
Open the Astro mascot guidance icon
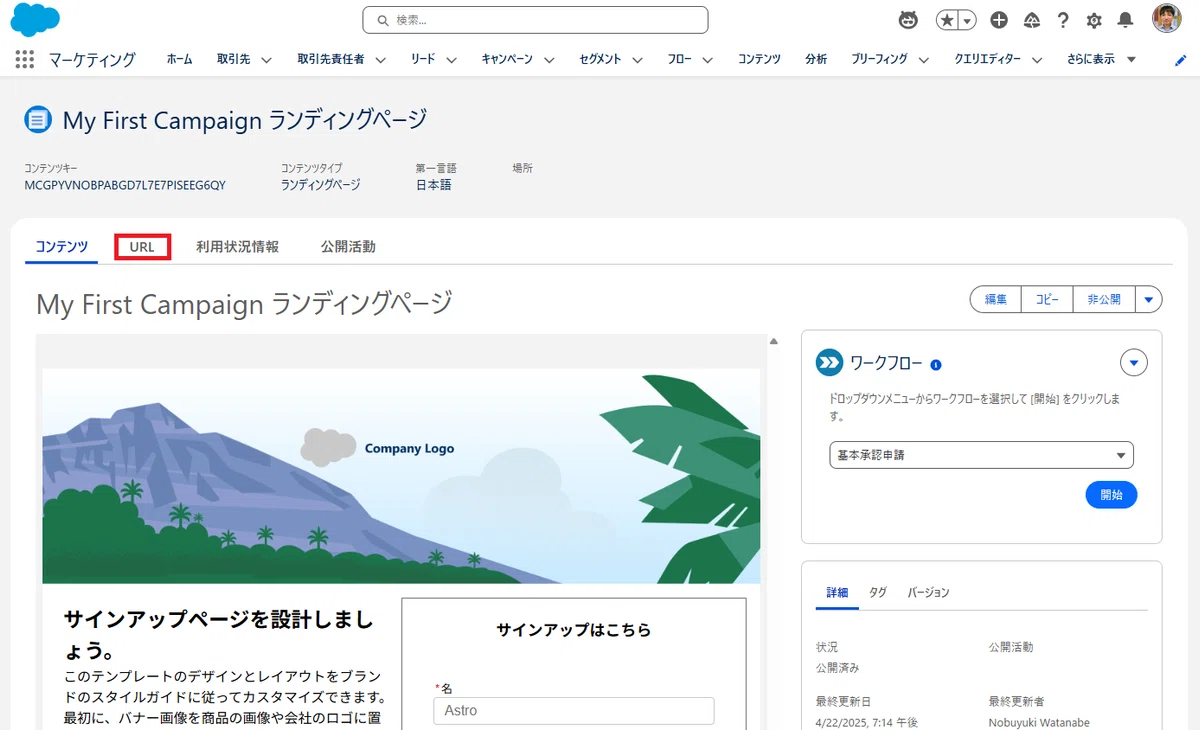(x=908, y=20)
